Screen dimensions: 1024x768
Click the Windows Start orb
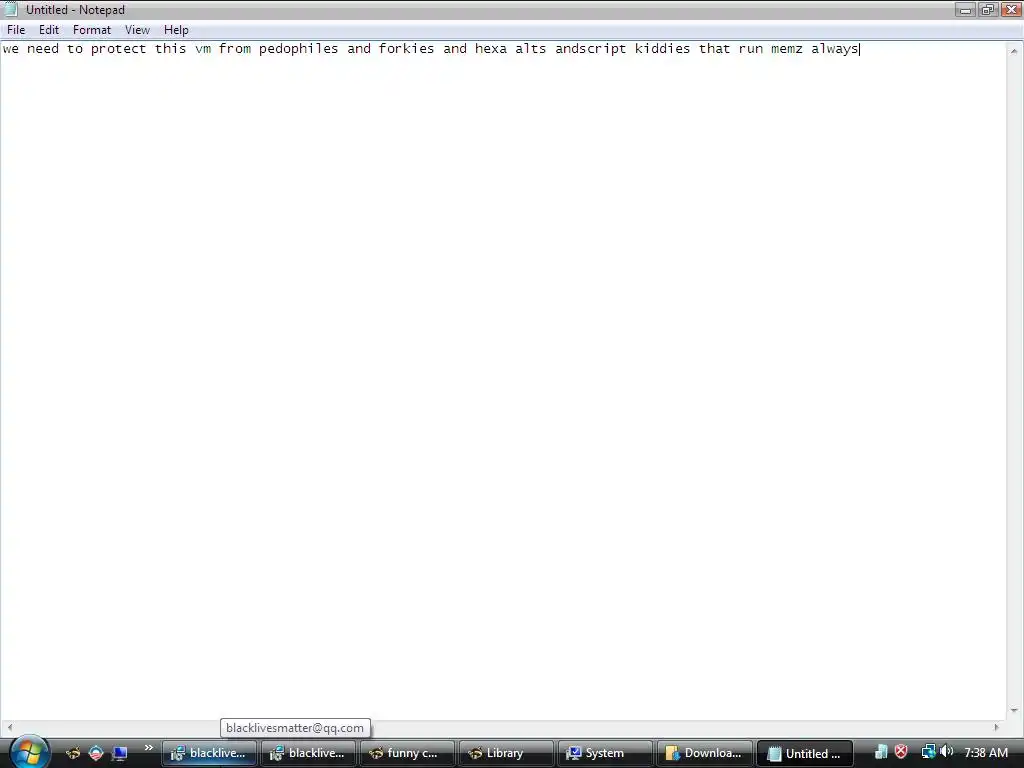(x=29, y=752)
